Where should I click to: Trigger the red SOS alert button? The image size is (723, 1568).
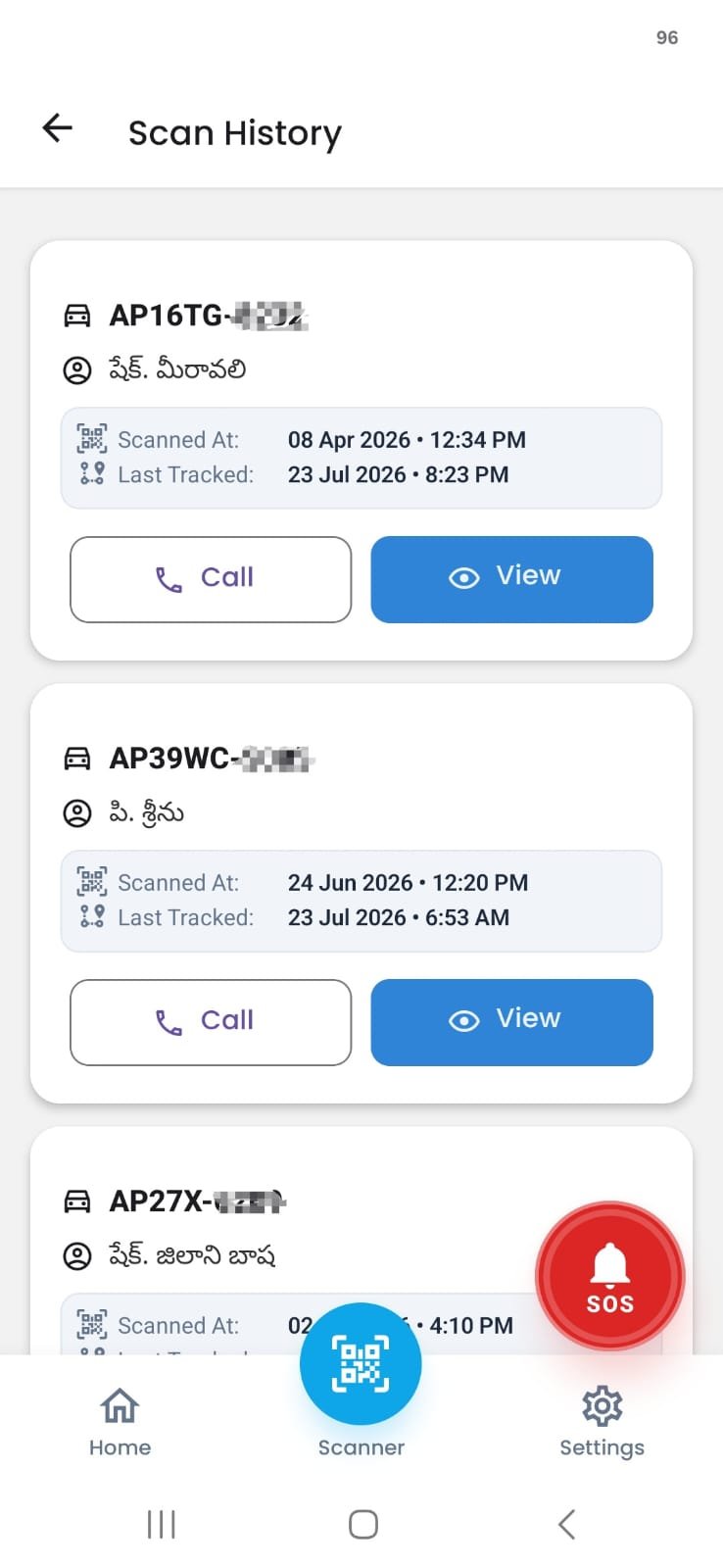point(609,1276)
